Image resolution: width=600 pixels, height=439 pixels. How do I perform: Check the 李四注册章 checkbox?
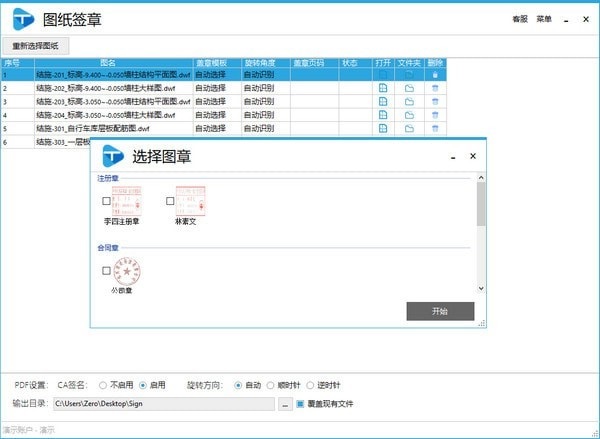107,201
